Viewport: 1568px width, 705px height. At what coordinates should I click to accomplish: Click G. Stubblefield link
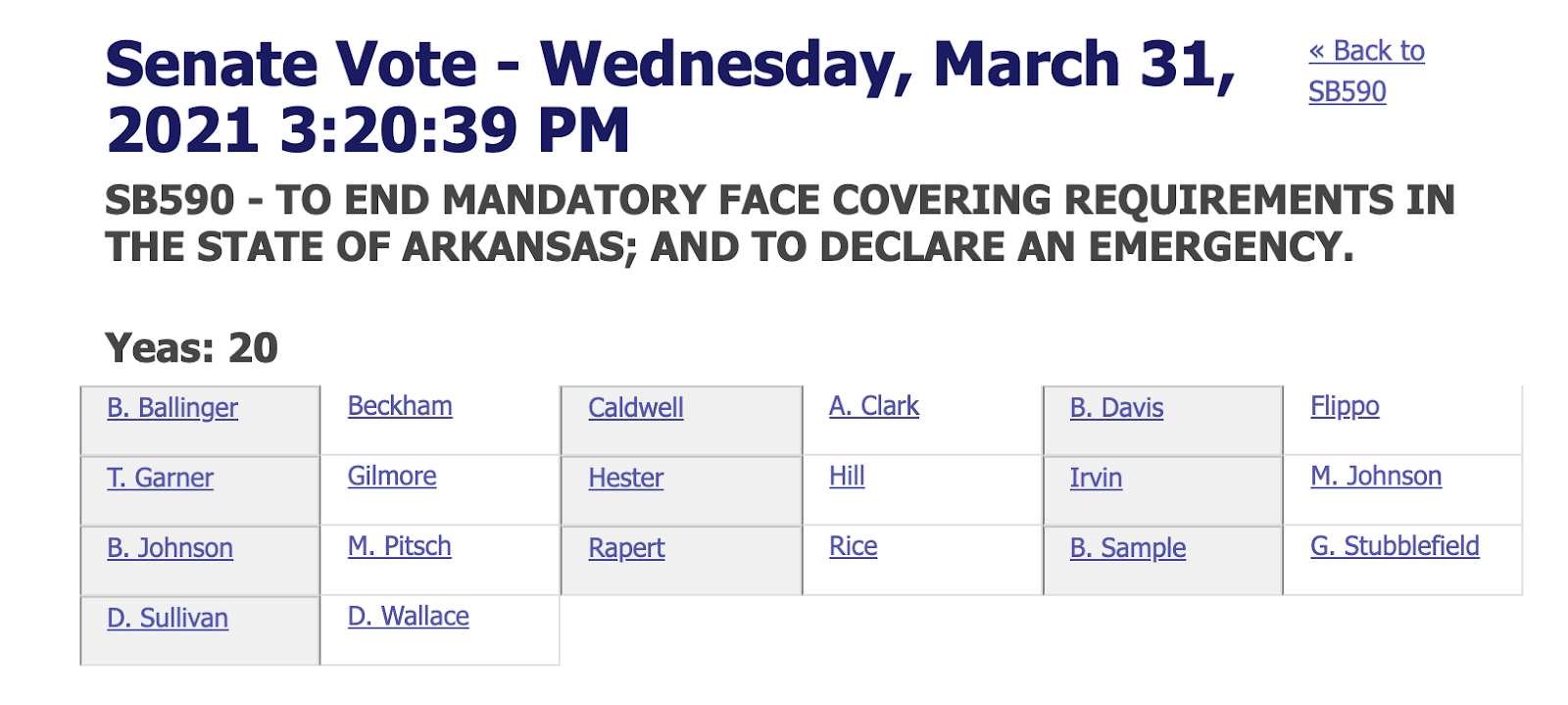pyautogui.click(x=1395, y=546)
